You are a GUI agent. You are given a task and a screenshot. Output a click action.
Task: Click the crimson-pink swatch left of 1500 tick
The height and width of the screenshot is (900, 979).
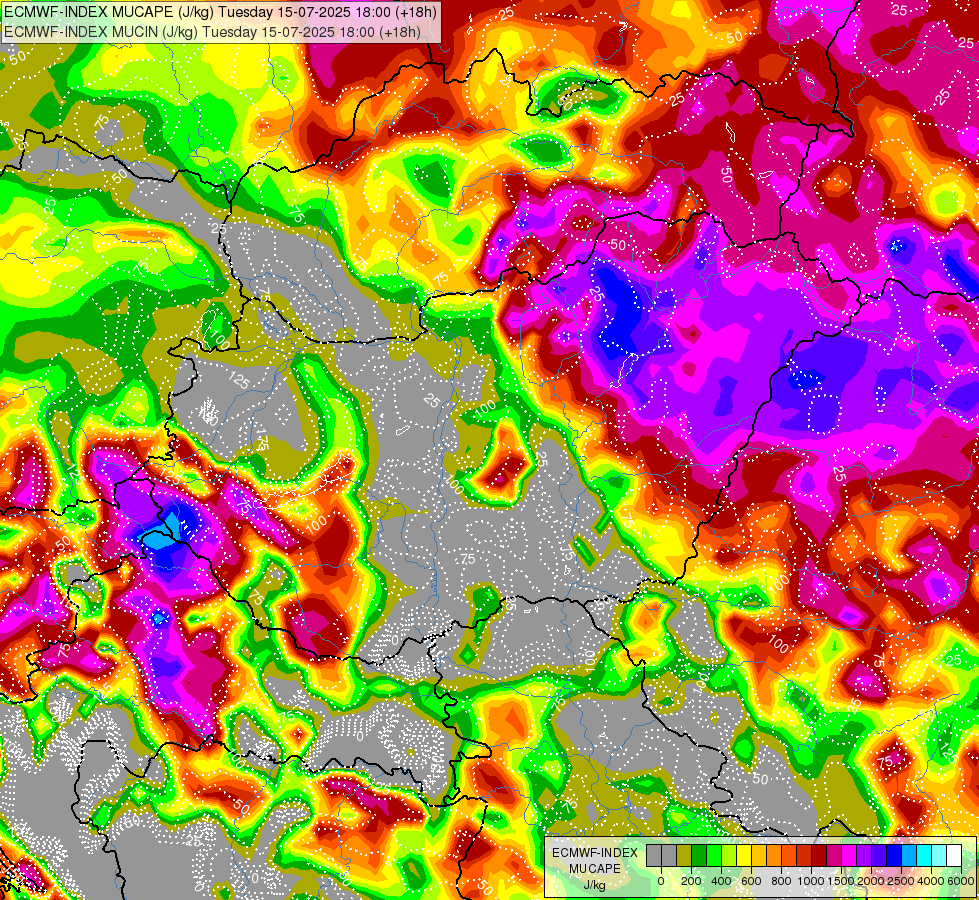pyautogui.click(x=834, y=856)
